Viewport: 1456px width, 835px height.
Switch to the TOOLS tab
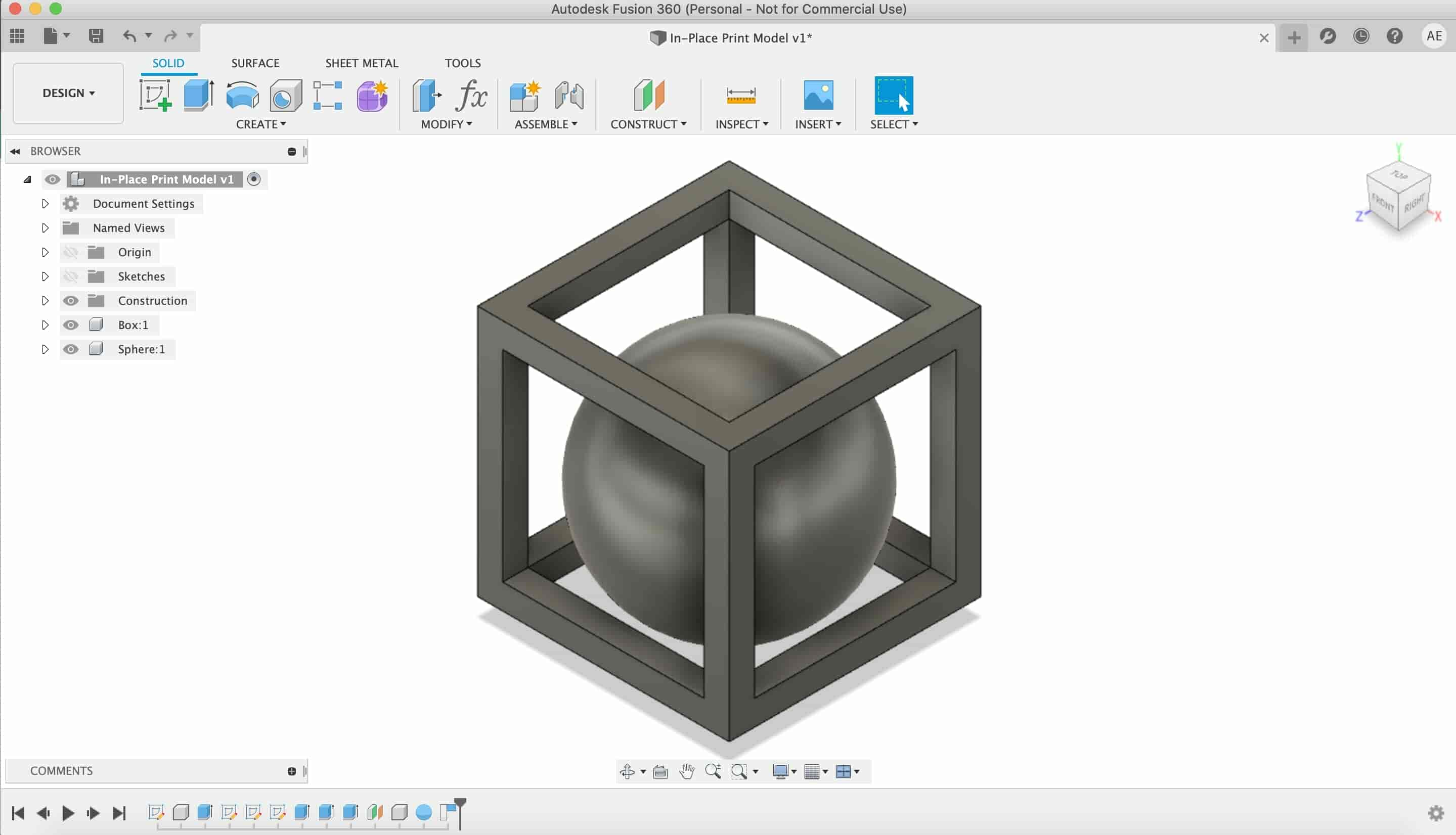(x=462, y=63)
